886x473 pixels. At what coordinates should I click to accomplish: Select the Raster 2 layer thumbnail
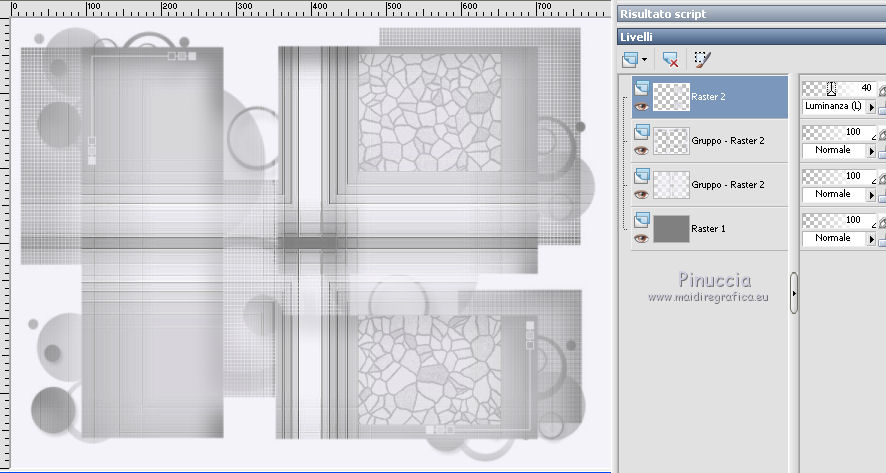pos(671,97)
